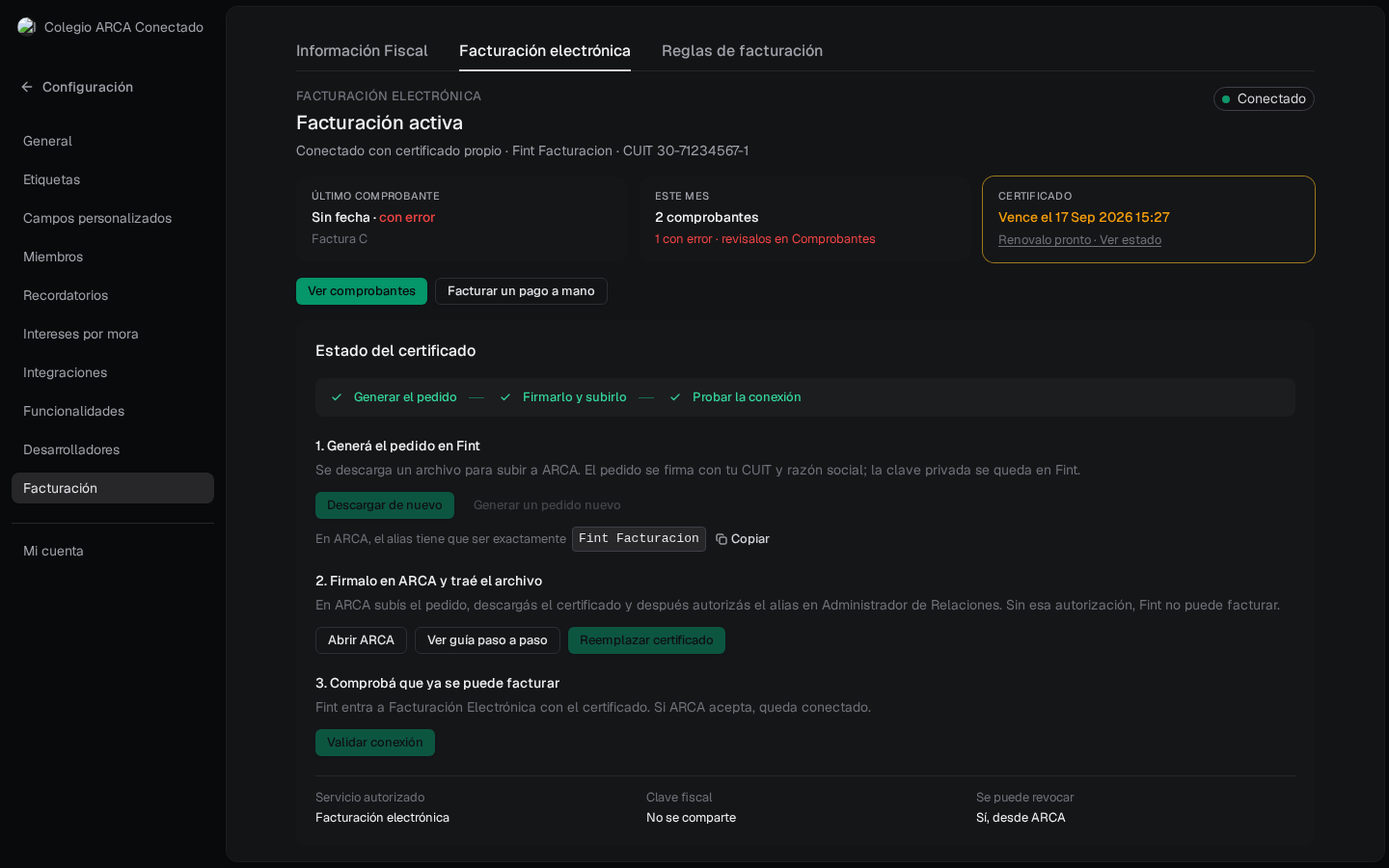Viewport: 1389px width, 868px height.
Task: Open Desarrolladores in the sidebar
Action: 113,449
